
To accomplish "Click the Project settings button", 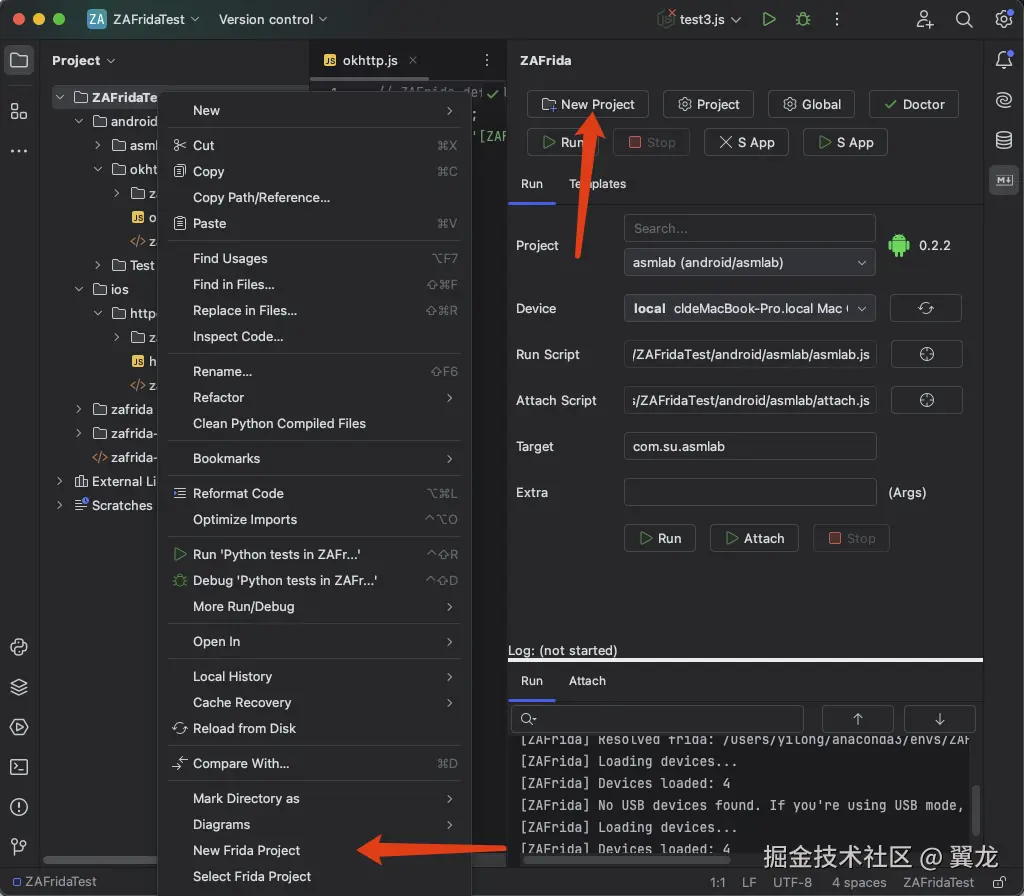I will coord(708,104).
